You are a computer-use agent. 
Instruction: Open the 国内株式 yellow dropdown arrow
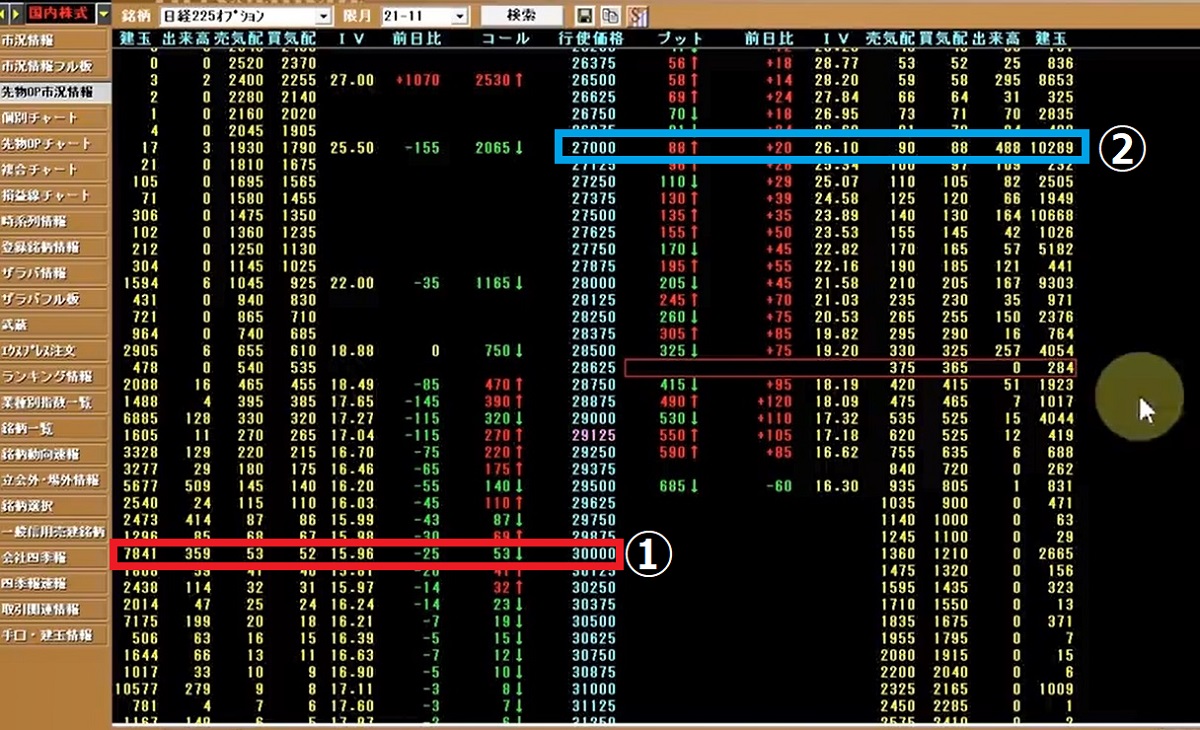point(104,14)
